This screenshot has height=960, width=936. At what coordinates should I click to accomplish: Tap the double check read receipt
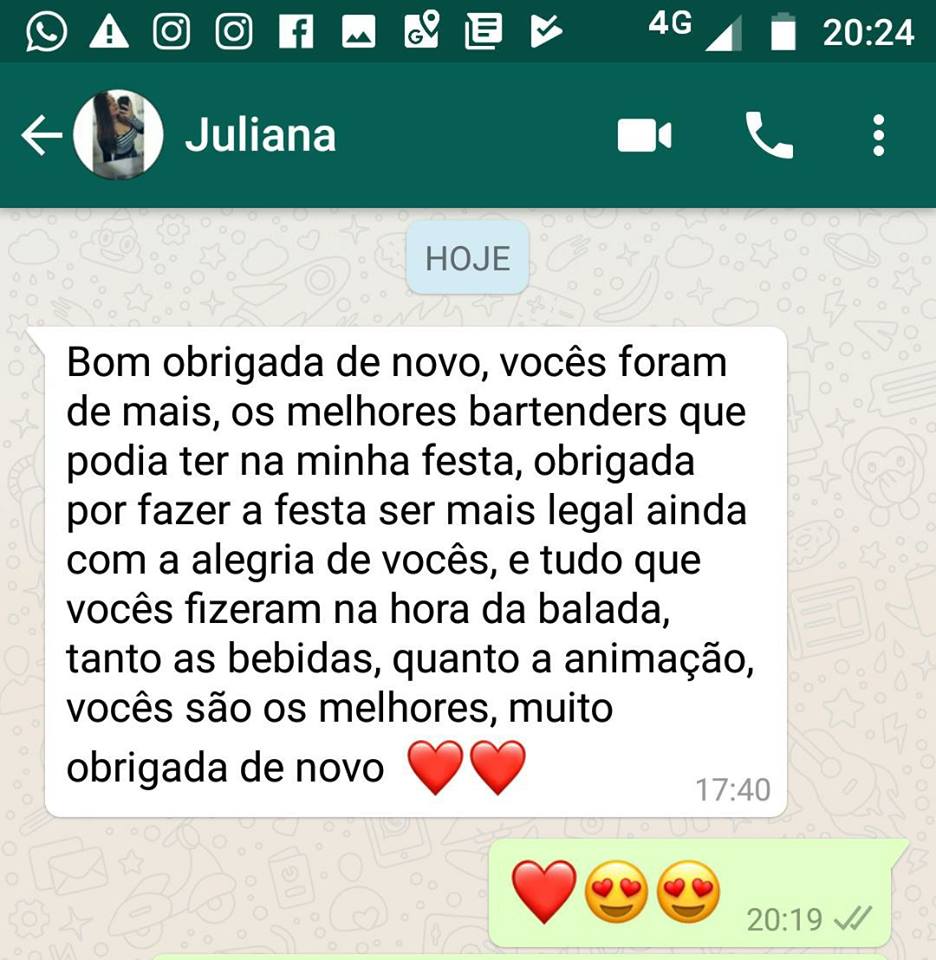click(853, 919)
